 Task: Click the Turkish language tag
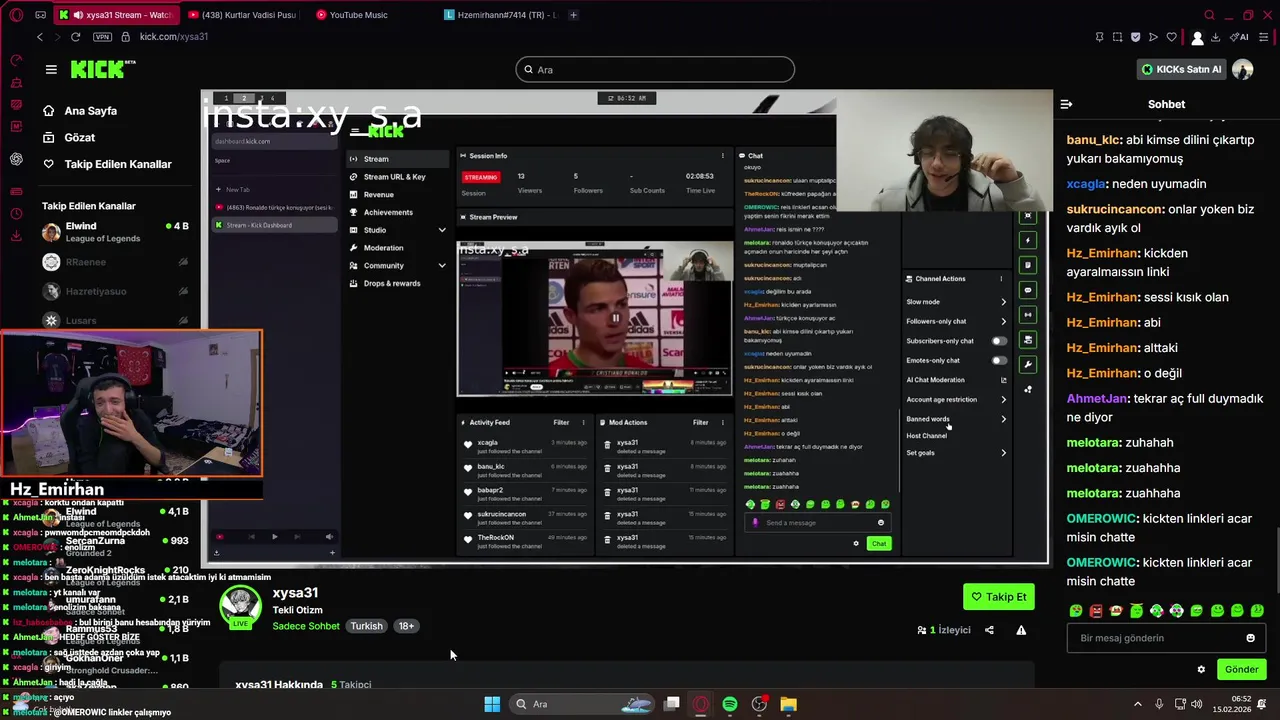(x=366, y=626)
